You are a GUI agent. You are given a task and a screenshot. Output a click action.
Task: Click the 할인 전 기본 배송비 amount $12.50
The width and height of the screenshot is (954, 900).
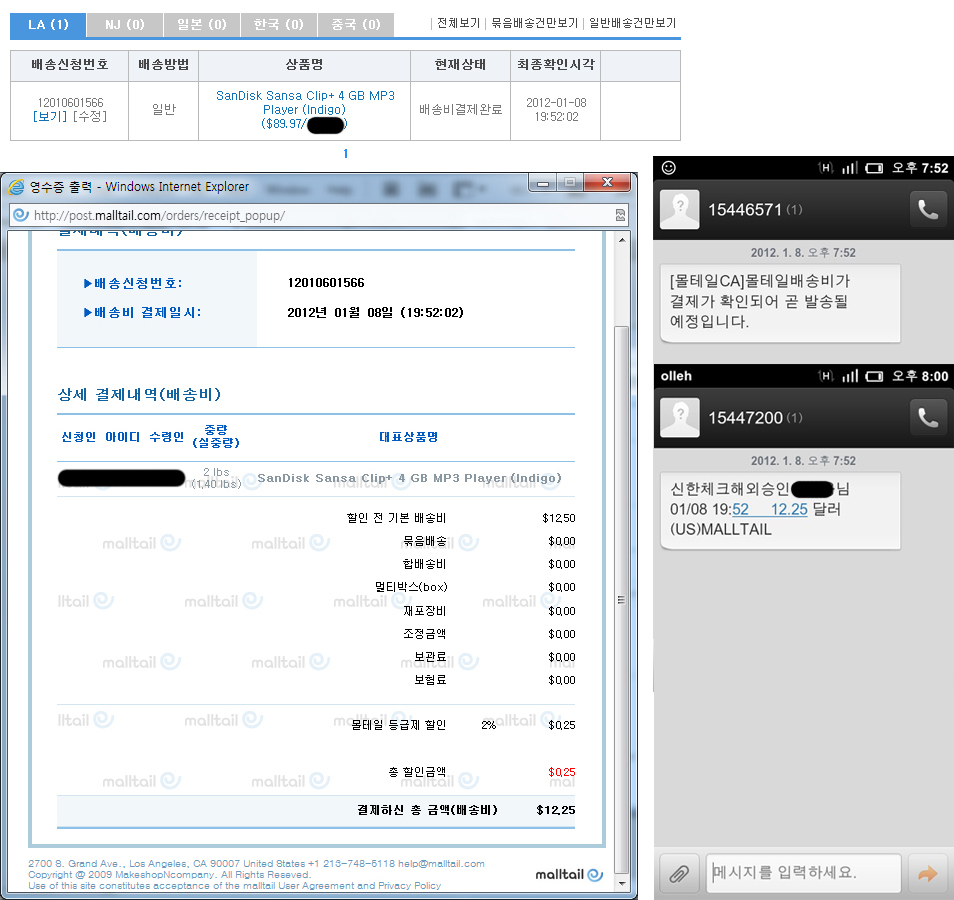pyautogui.click(x=559, y=518)
